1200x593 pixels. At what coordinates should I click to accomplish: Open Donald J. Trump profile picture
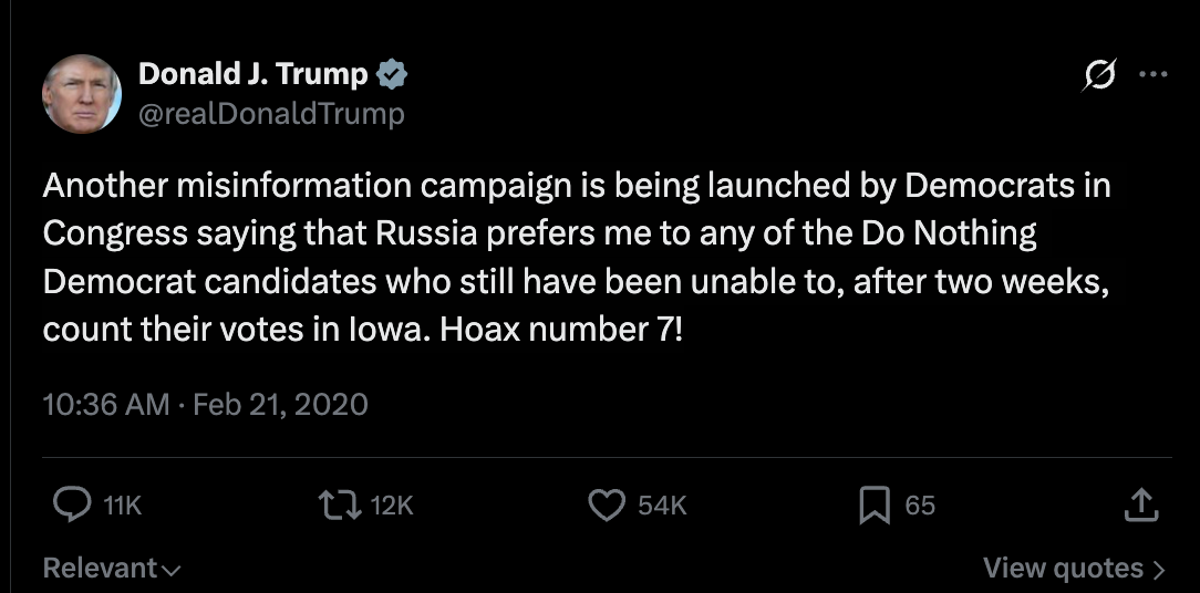pos(82,95)
